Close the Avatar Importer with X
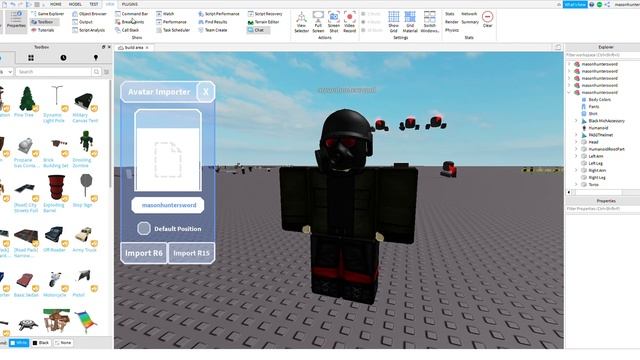The height and width of the screenshot is (360, 640). [x=206, y=92]
